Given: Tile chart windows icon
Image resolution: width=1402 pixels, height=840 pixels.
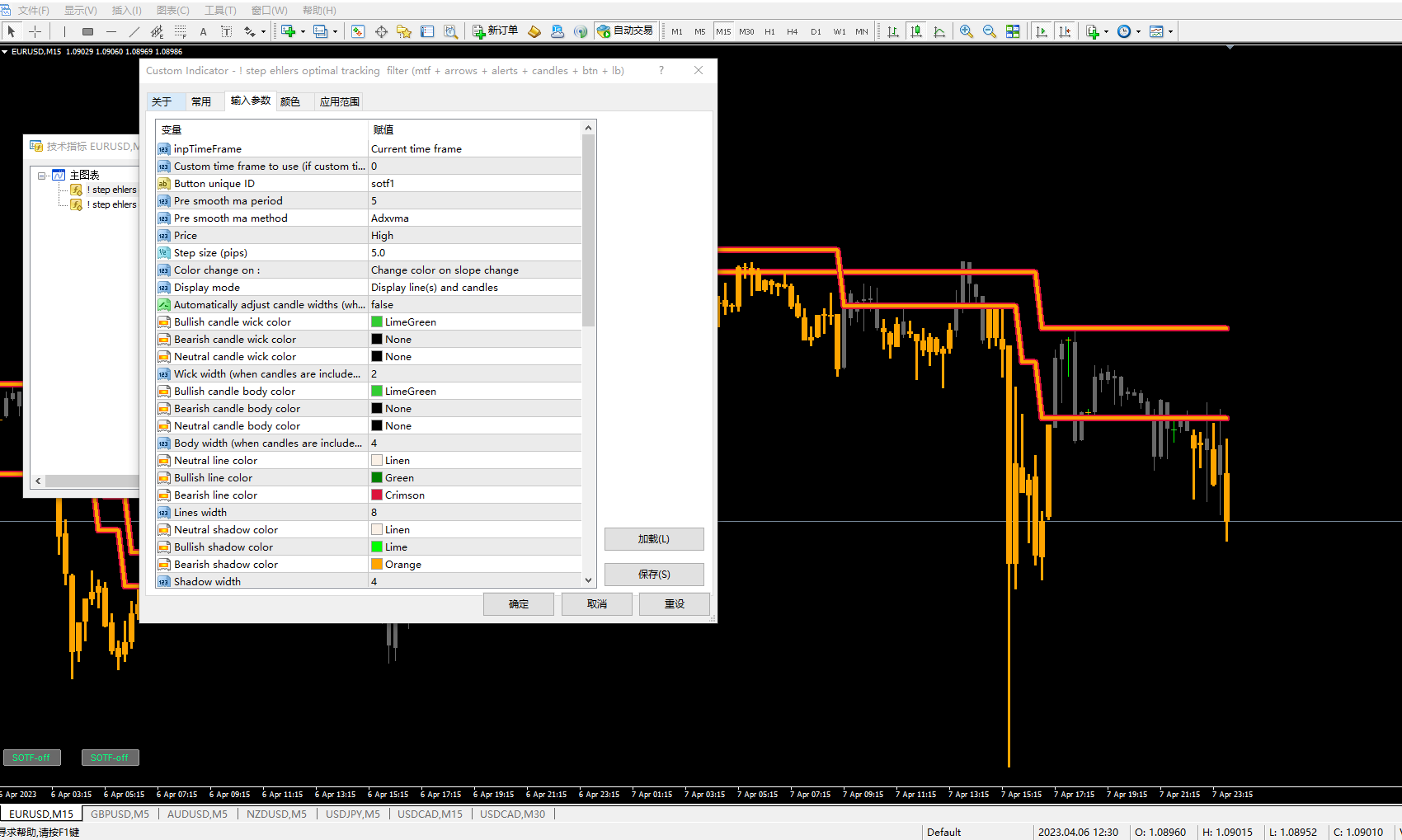Looking at the screenshot, I should click(1013, 31).
